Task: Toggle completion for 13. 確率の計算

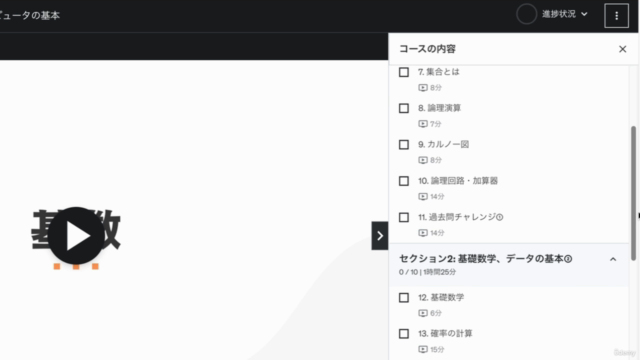Action: pos(404,333)
